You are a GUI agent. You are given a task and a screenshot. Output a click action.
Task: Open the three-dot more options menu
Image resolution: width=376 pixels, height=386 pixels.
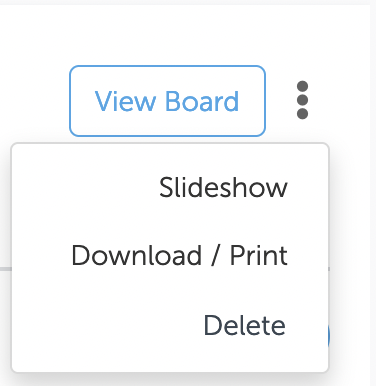click(x=302, y=100)
